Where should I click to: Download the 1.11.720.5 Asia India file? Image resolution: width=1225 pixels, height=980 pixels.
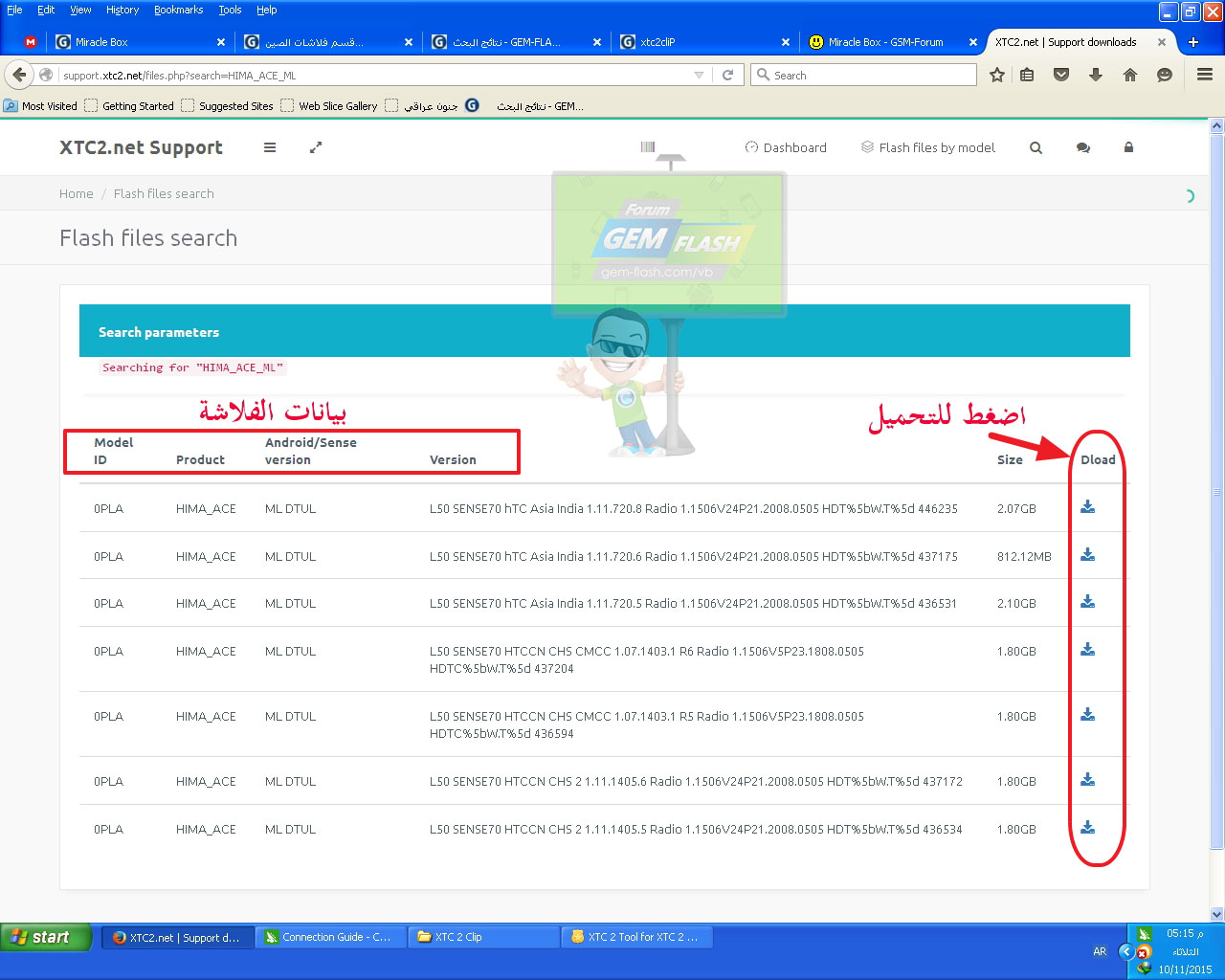click(1087, 602)
